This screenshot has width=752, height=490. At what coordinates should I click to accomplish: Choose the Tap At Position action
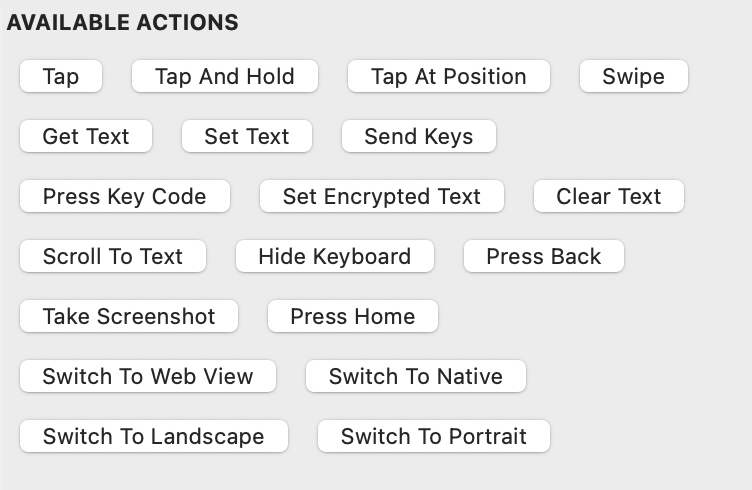(x=448, y=77)
